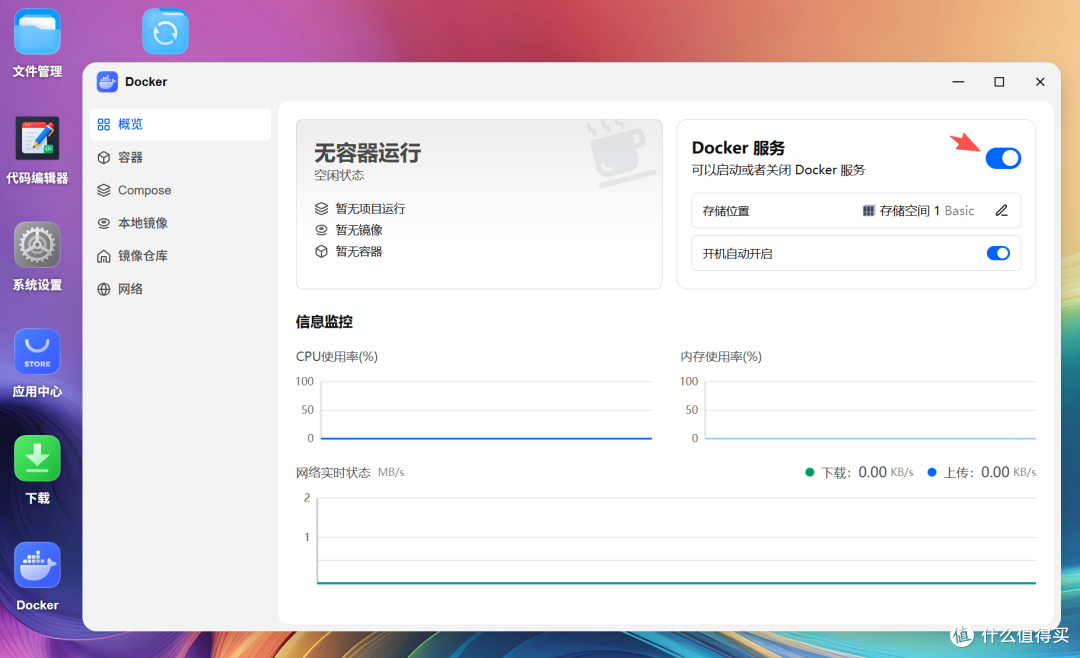Click the 暂无项目运行 text
This screenshot has width=1080, height=658.
(x=370, y=208)
